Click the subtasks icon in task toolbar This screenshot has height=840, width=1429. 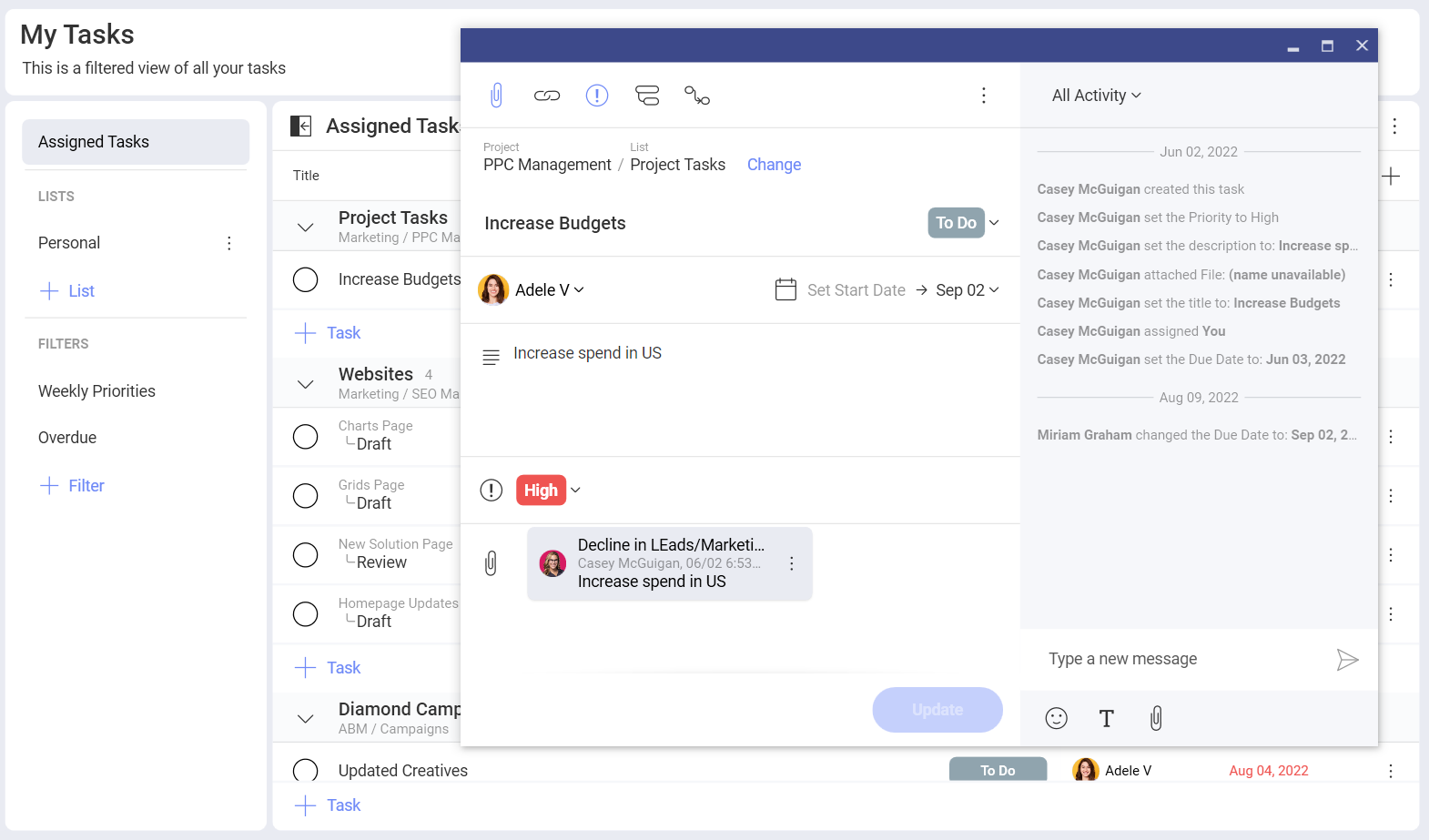[647, 96]
